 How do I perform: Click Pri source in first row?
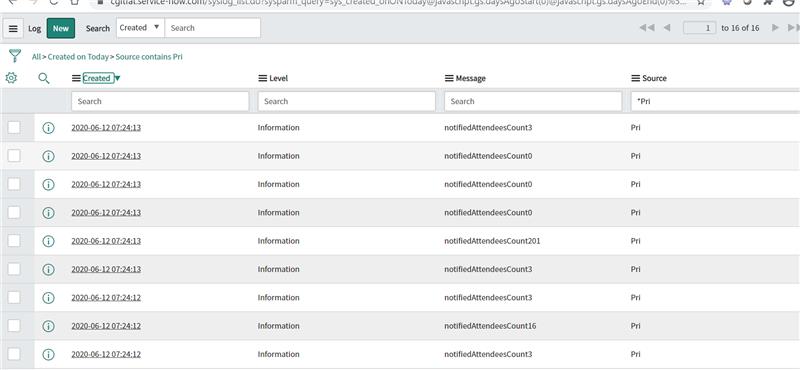click(636, 128)
